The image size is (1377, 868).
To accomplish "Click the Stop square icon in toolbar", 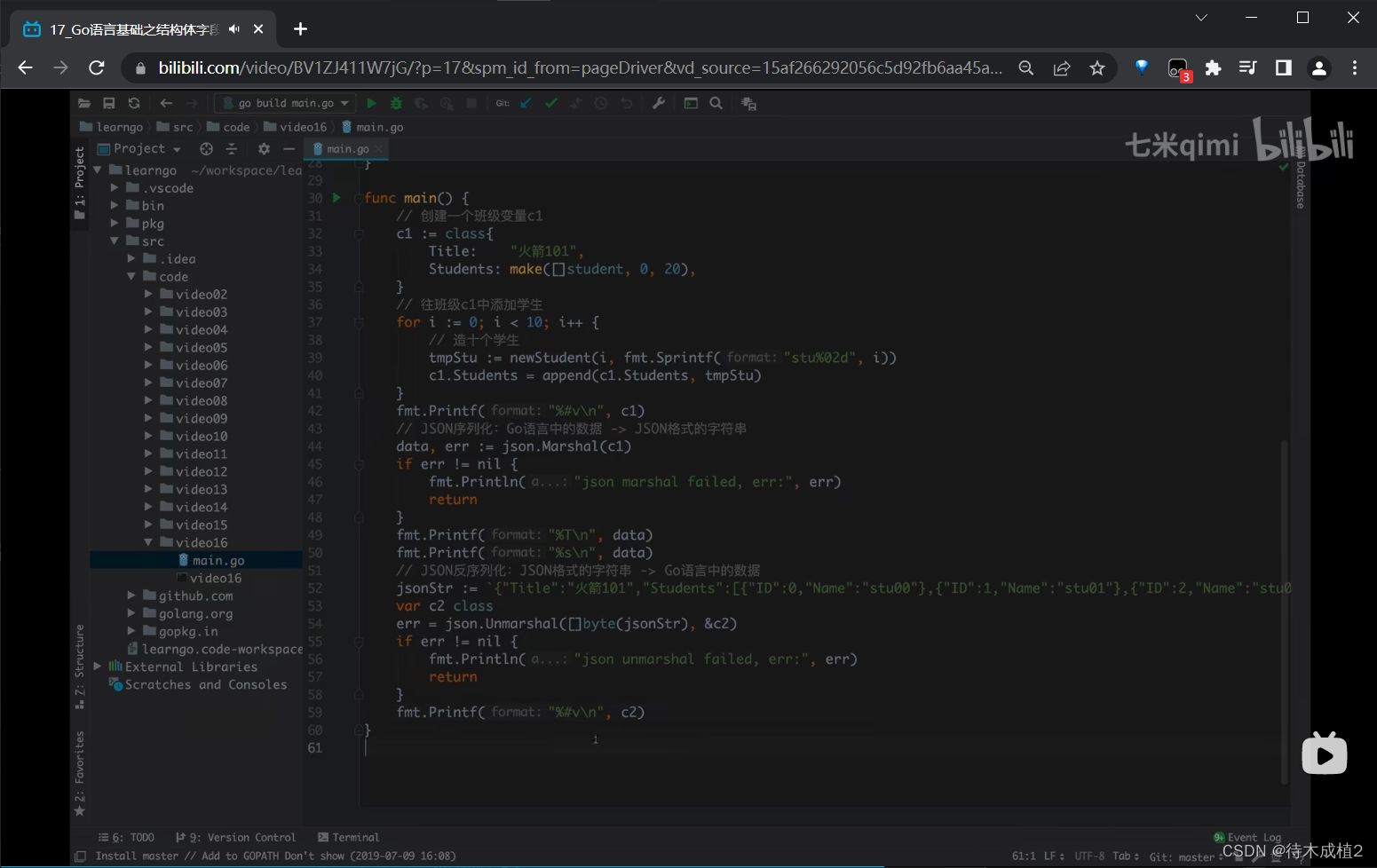I will [x=471, y=103].
